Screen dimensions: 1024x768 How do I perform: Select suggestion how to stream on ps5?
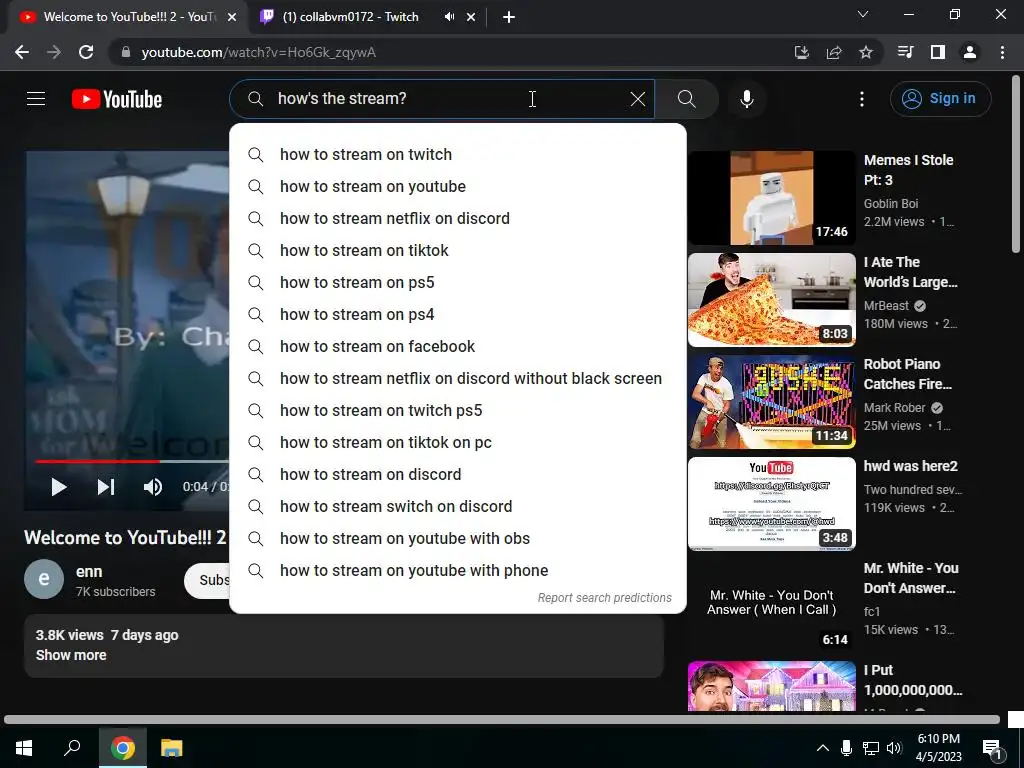(x=458, y=283)
